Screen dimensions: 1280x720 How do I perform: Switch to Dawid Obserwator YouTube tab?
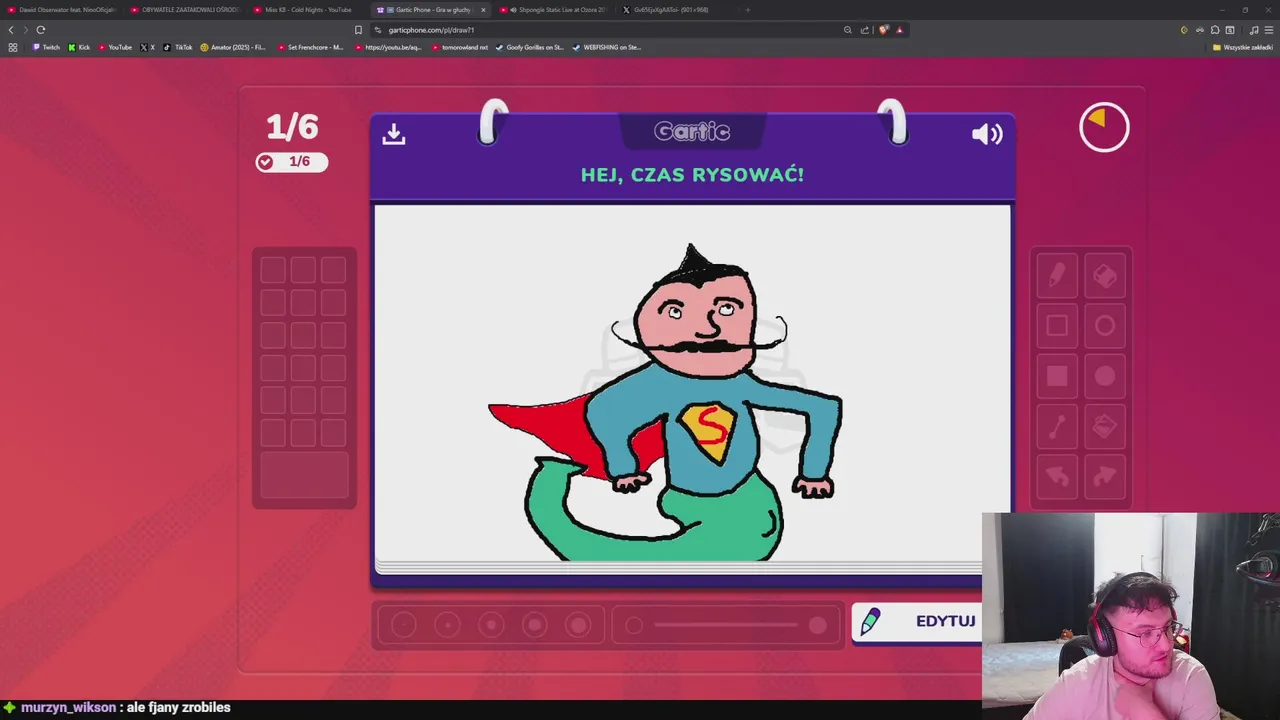pos(60,10)
